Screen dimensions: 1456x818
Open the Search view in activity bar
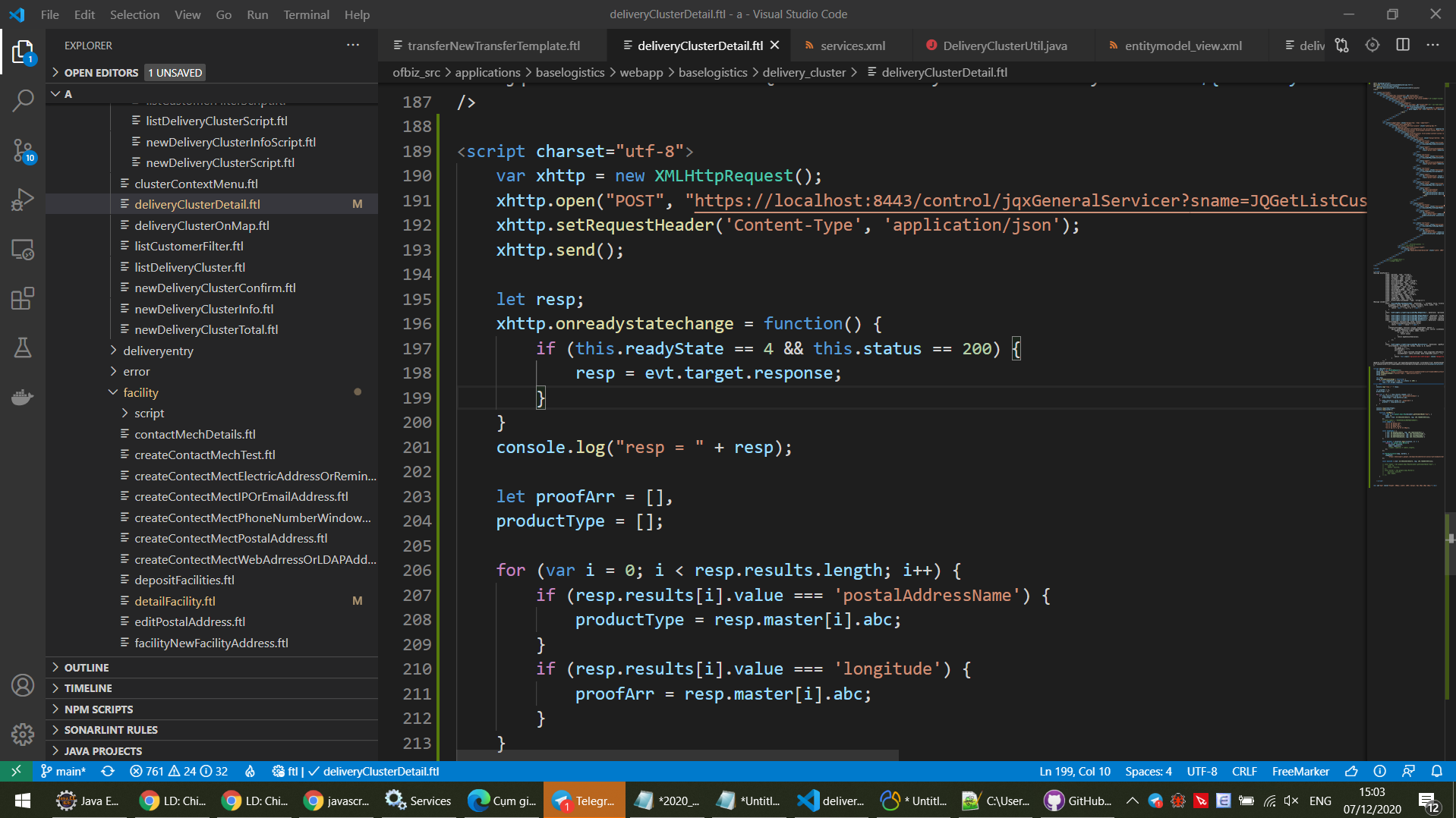click(23, 100)
